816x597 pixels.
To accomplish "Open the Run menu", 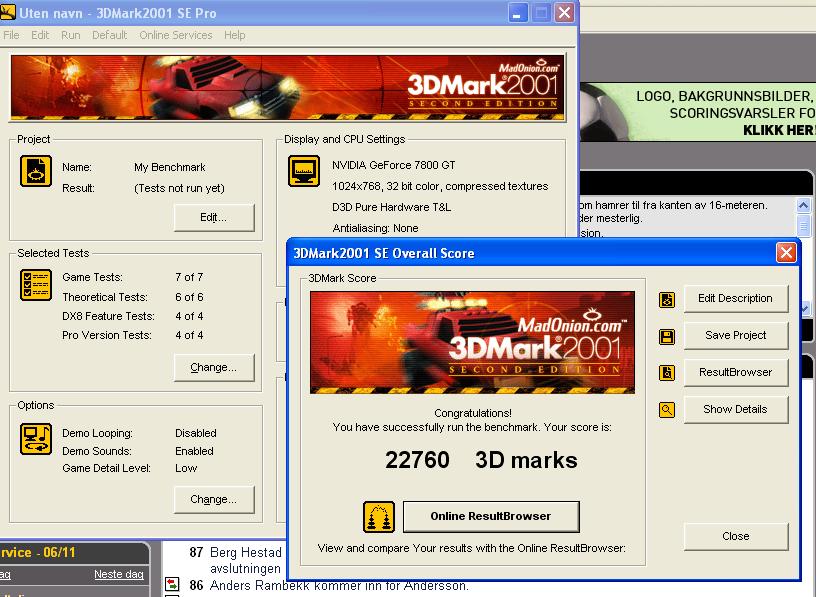I will coord(71,35).
